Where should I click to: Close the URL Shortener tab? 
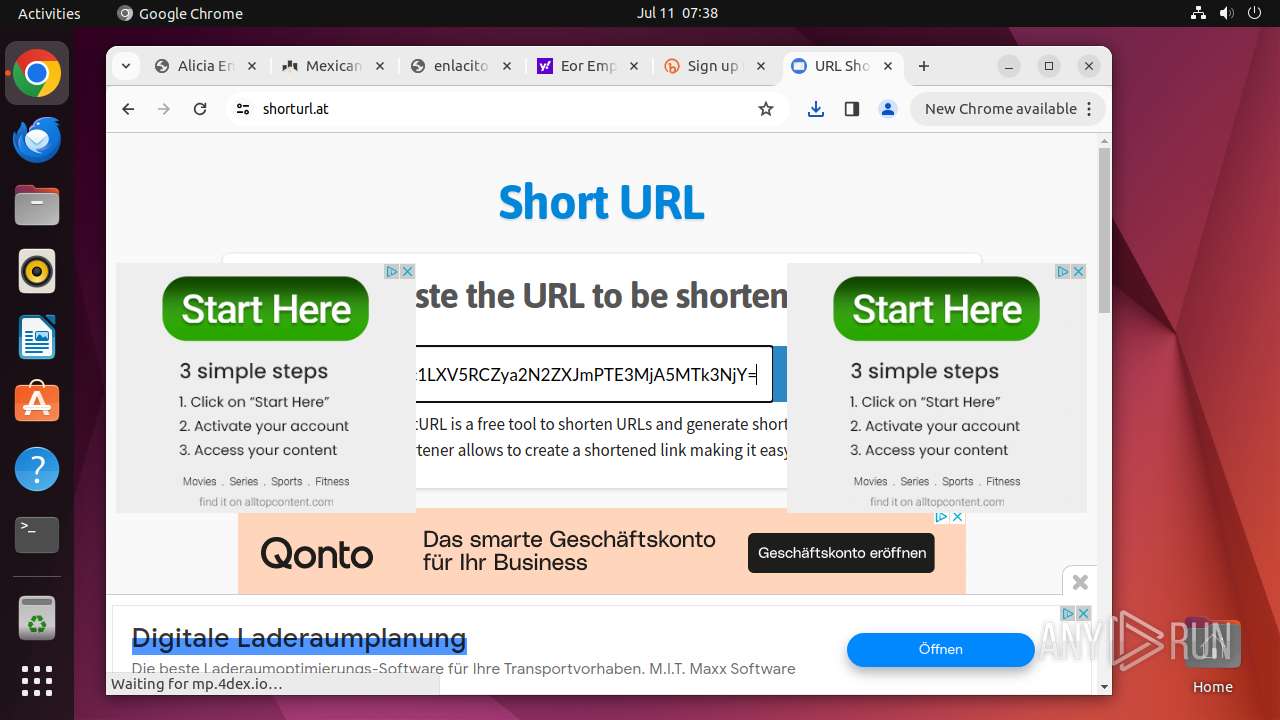889,66
